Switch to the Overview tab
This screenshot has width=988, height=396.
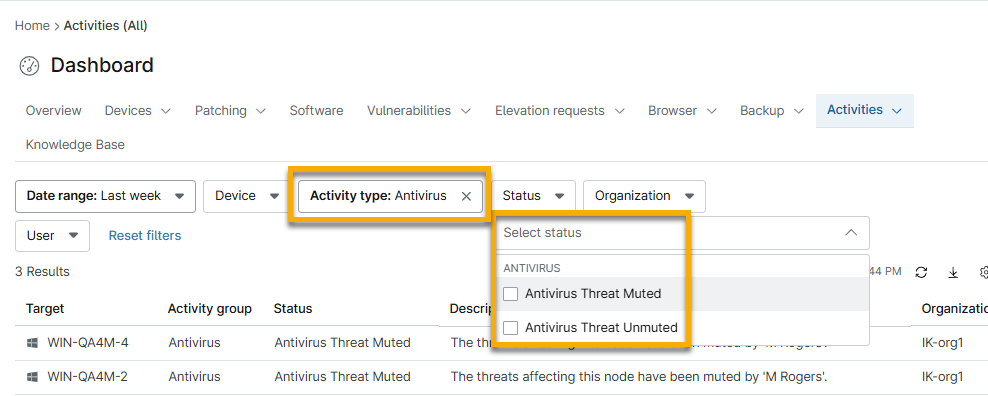coord(54,111)
